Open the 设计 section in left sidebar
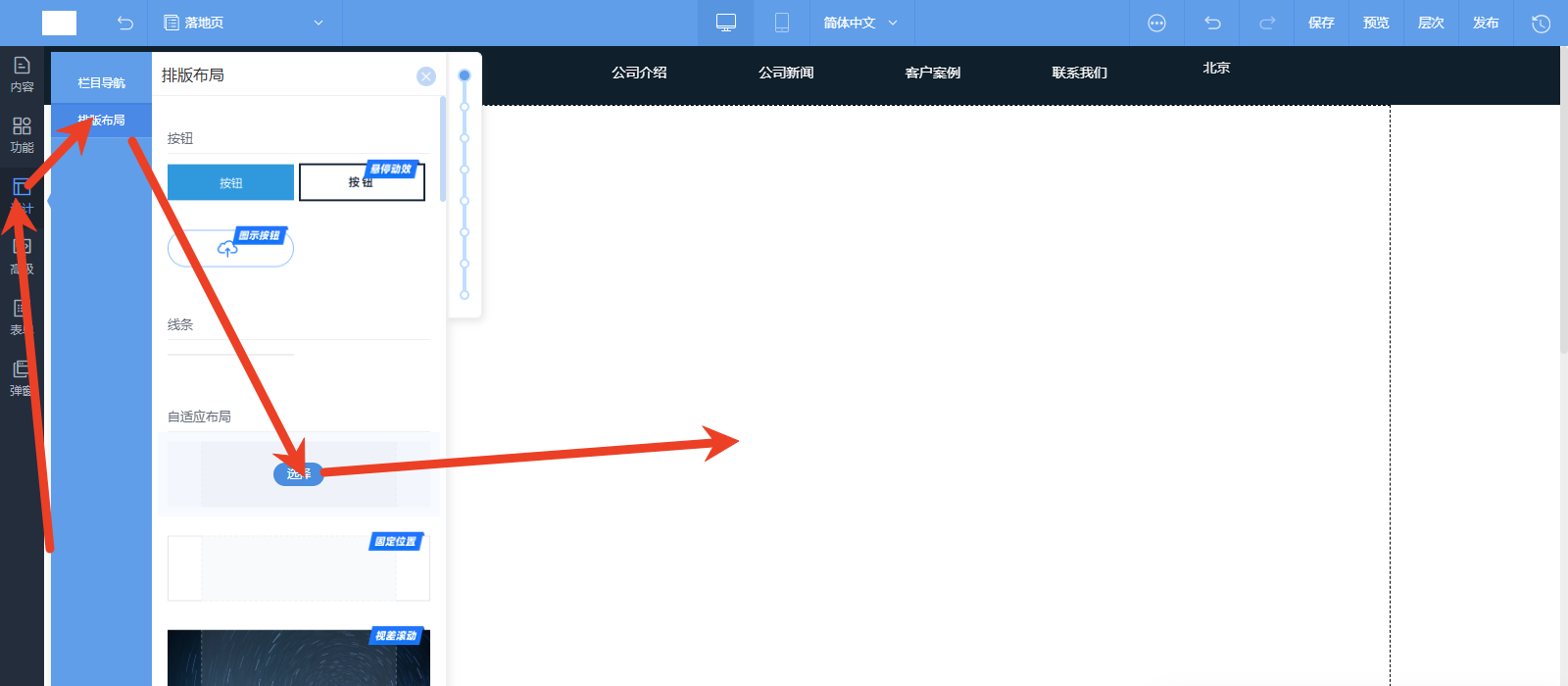Viewport: 1568px width, 686px height. coord(22,196)
